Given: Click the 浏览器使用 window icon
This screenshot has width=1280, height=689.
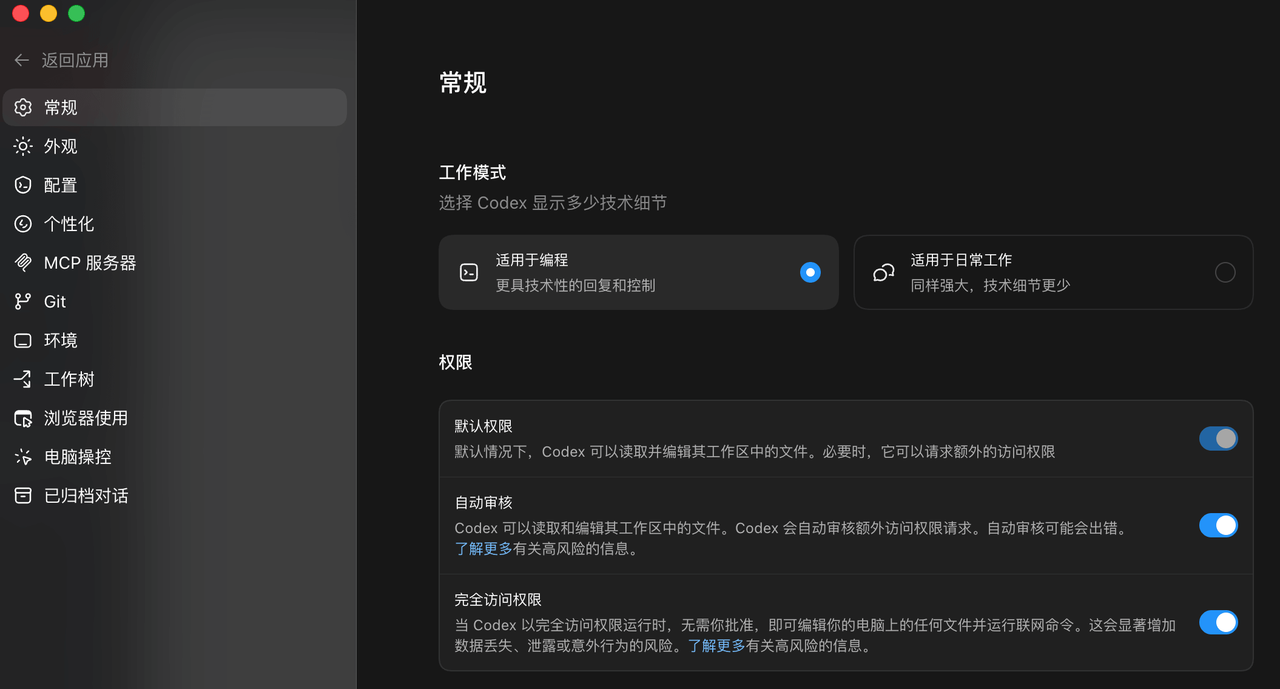Looking at the screenshot, I should pyautogui.click(x=23, y=418).
